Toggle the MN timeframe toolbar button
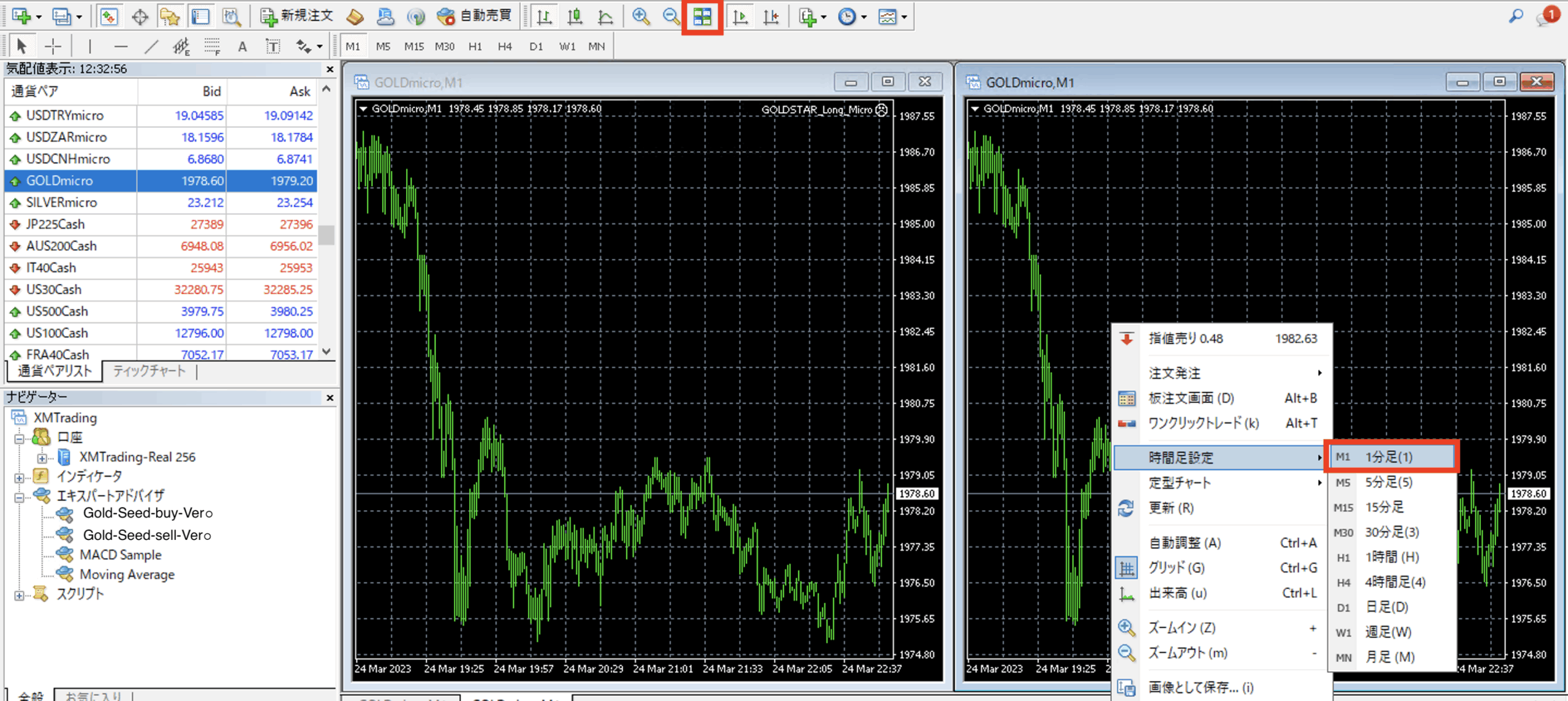This screenshot has width=1568, height=701. (597, 46)
